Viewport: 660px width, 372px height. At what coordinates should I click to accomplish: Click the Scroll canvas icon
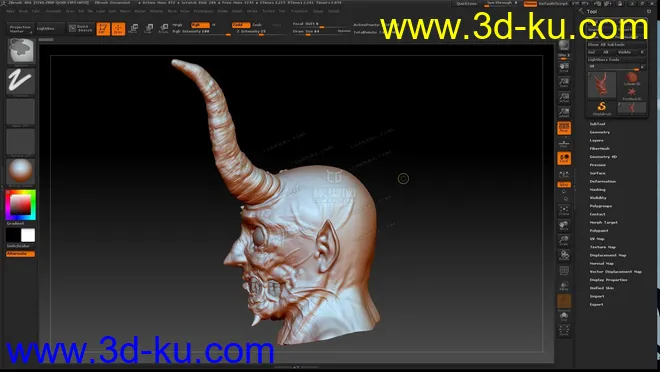click(564, 67)
